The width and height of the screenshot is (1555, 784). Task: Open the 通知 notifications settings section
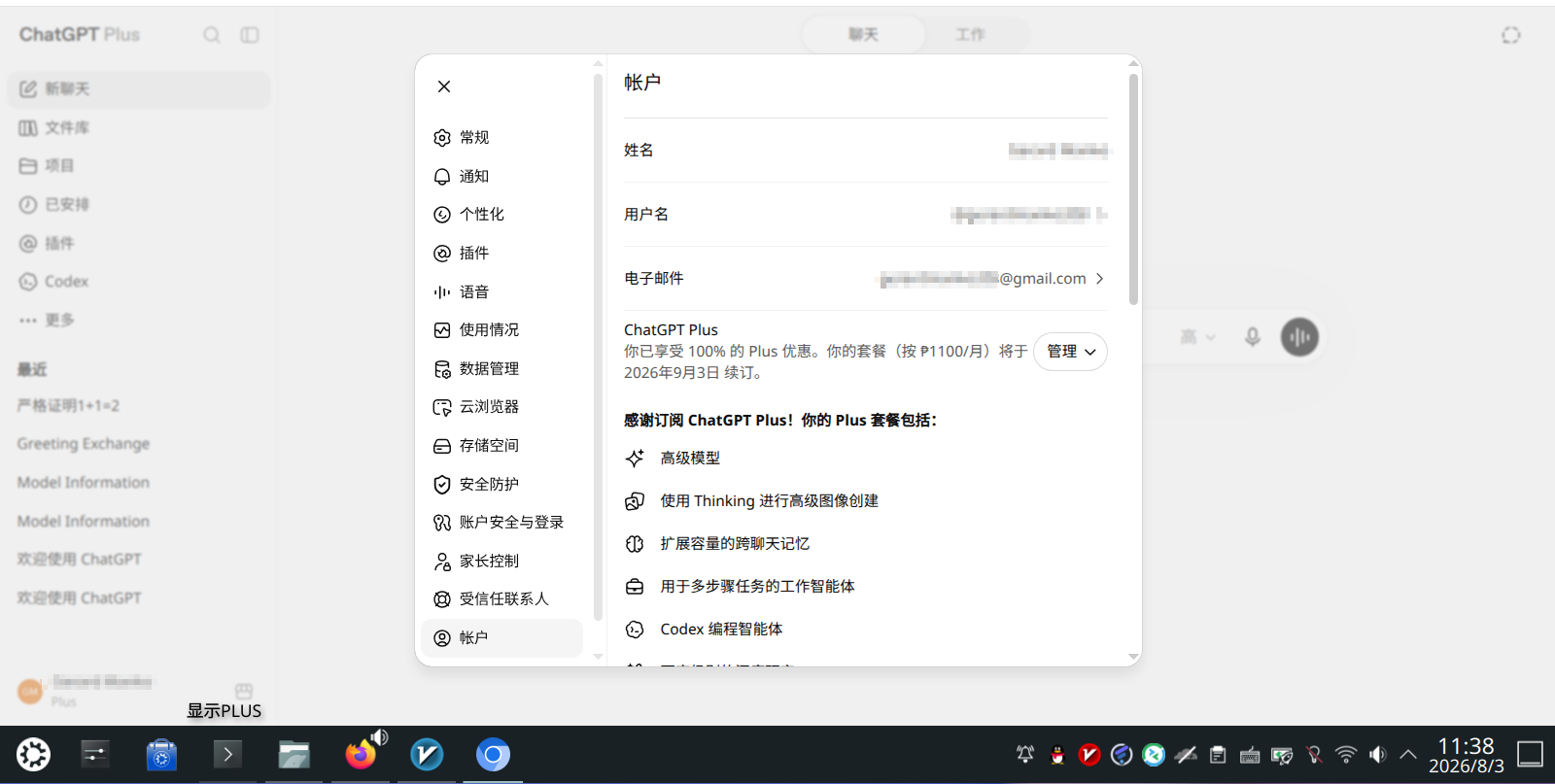(501, 176)
